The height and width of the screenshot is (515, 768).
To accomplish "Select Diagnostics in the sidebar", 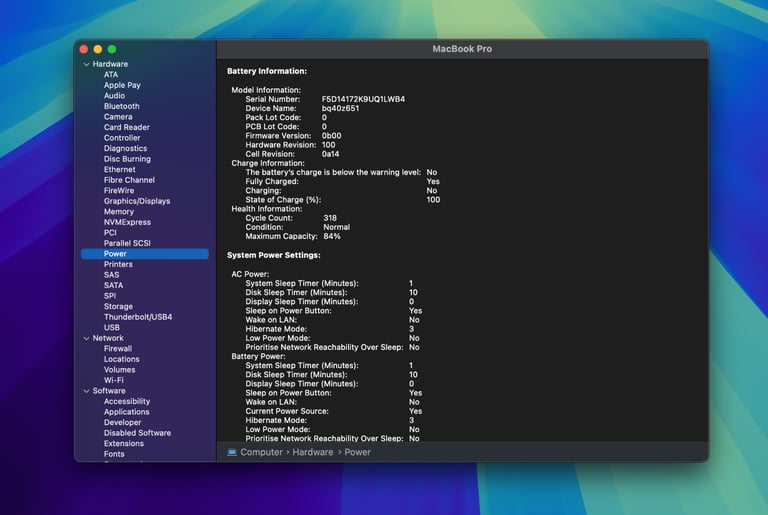I will tap(125, 148).
